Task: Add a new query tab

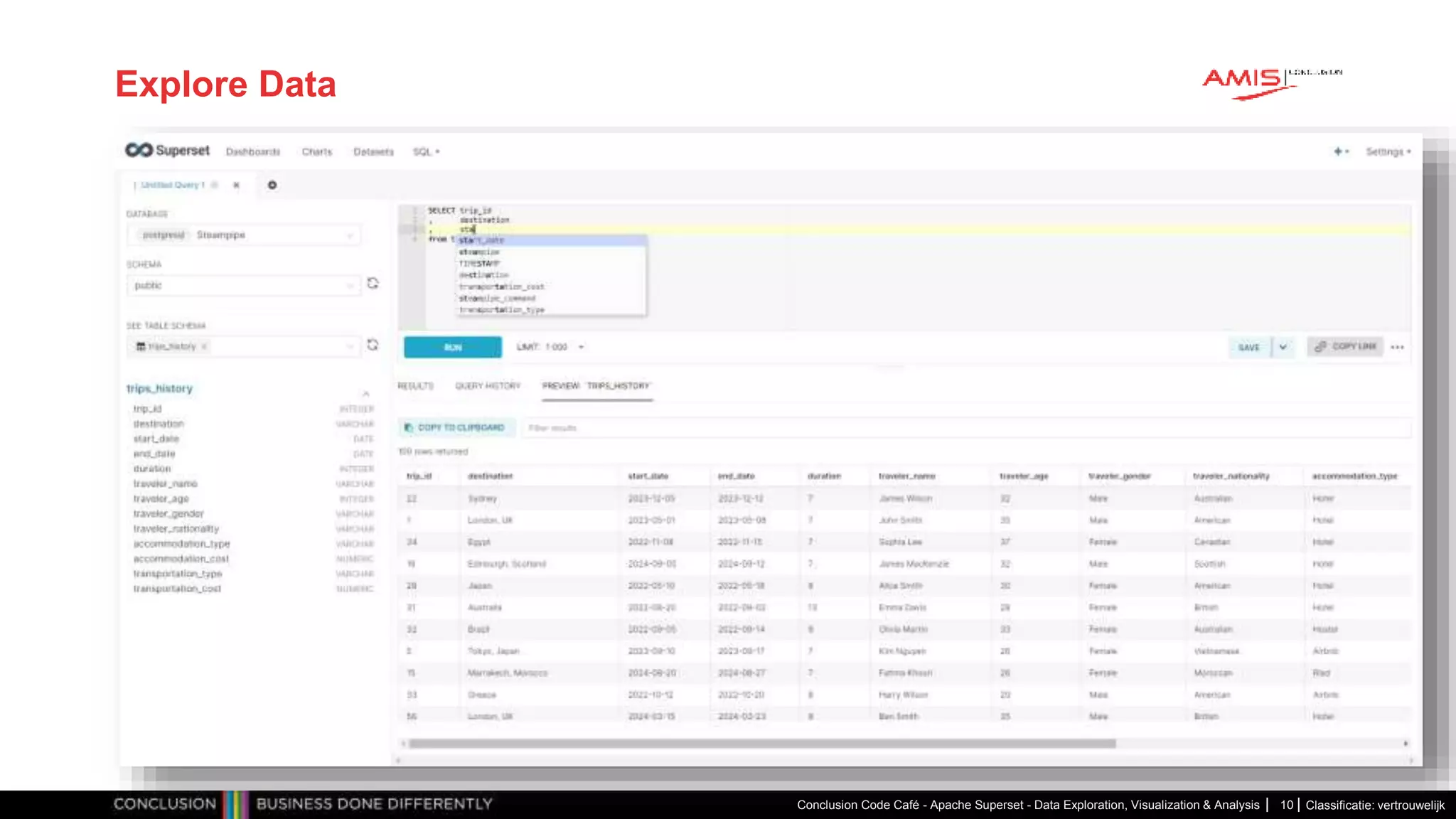Action: pyautogui.click(x=272, y=185)
